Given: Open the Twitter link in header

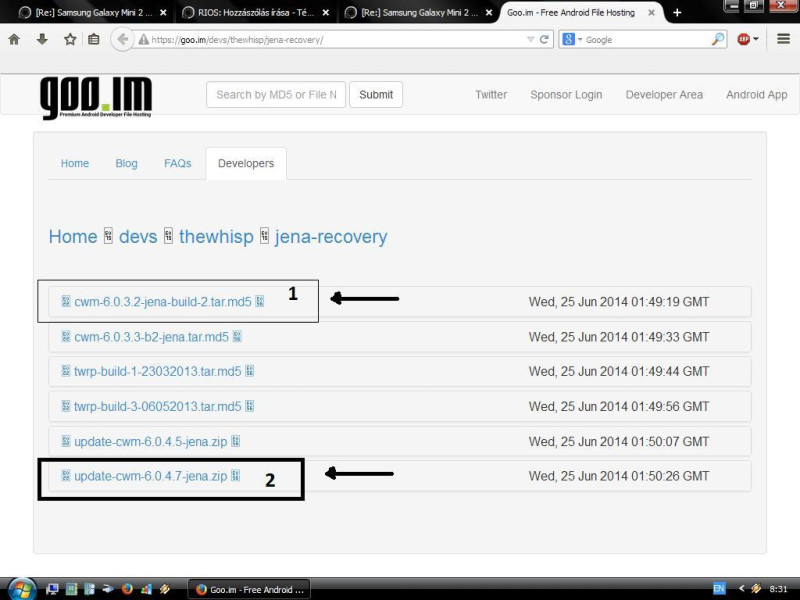Looking at the screenshot, I should point(491,94).
